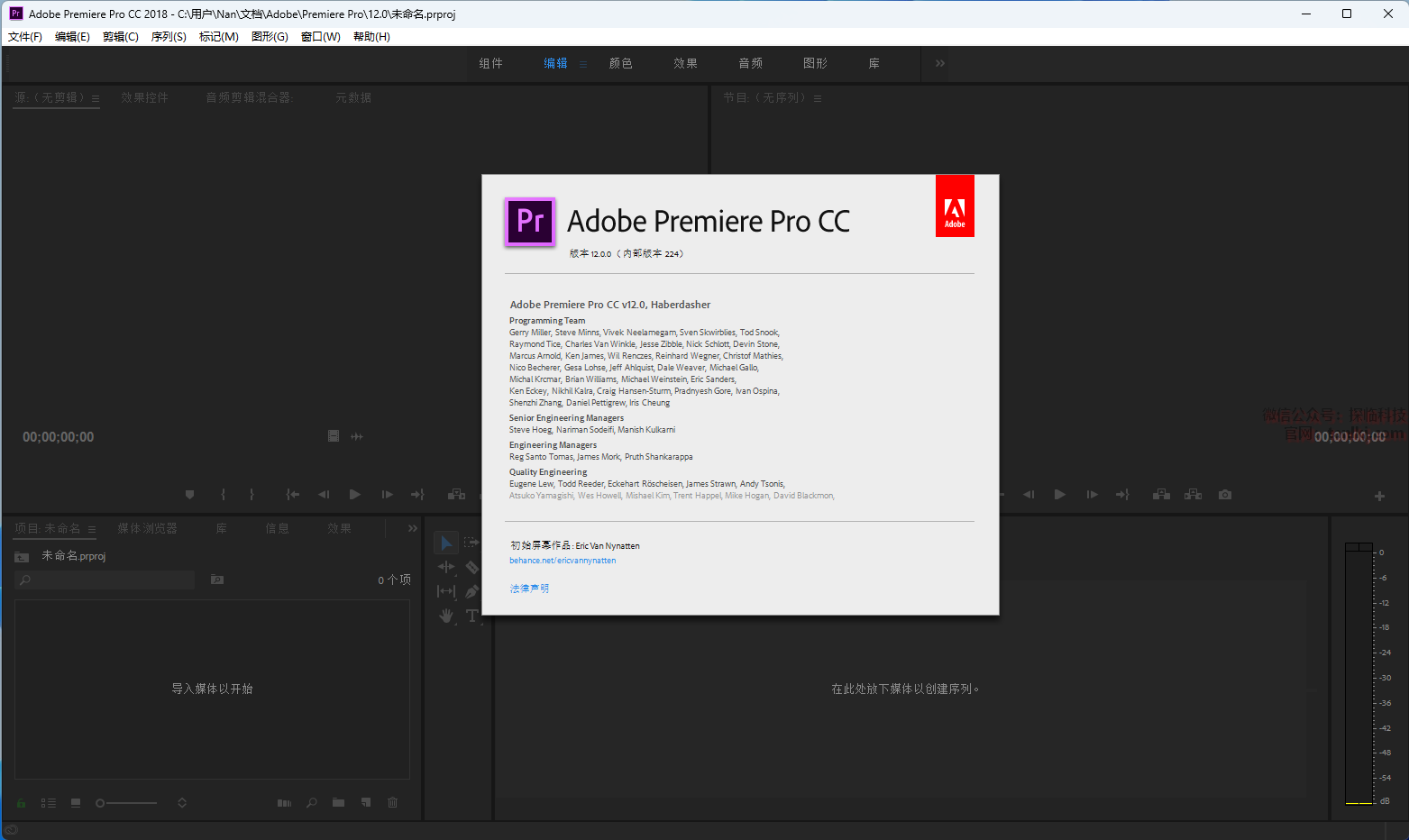
Task: Click the trash icon in project panel
Action: [392, 802]
